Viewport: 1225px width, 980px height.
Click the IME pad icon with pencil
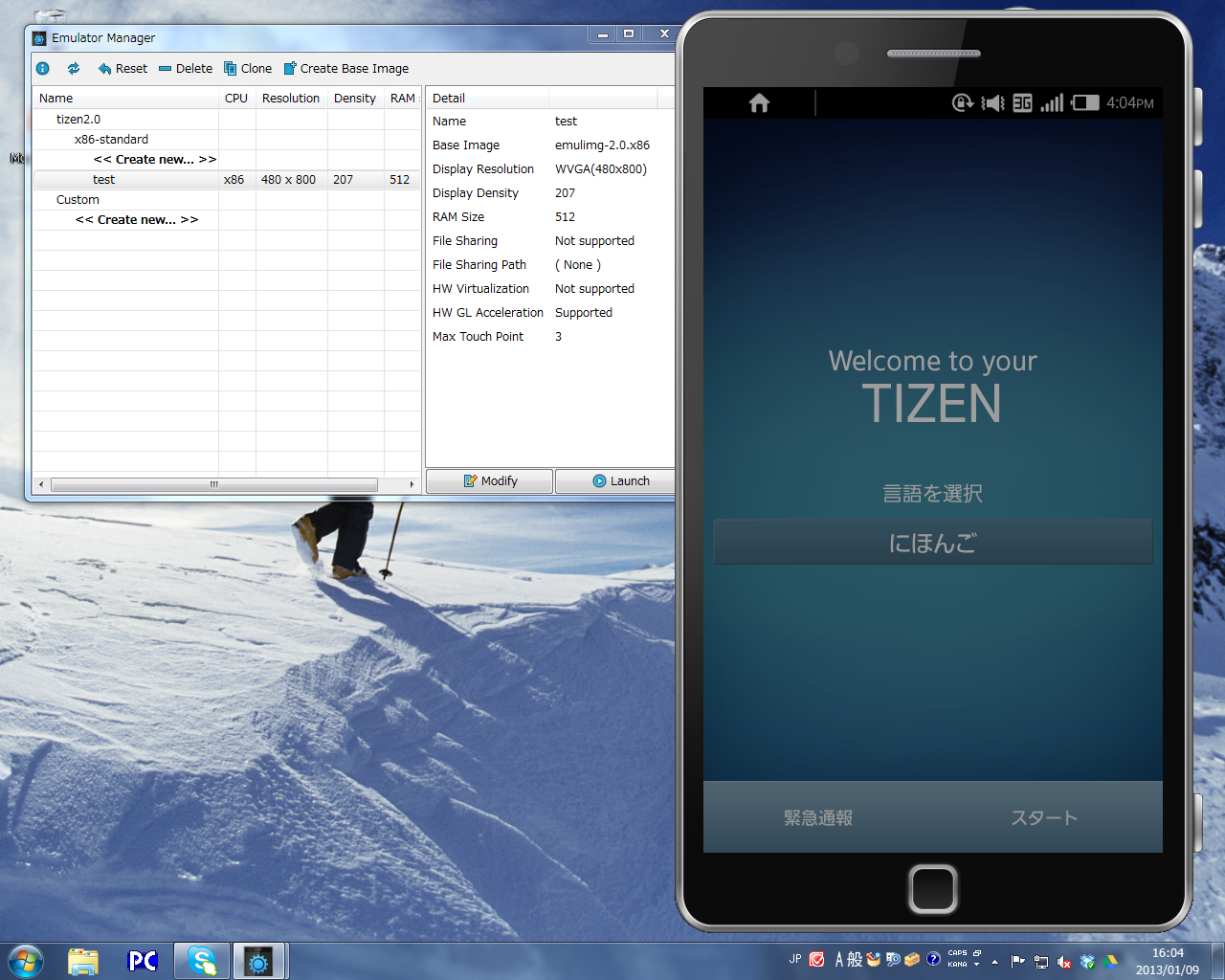pyautogui.click(x=873, y=959)
